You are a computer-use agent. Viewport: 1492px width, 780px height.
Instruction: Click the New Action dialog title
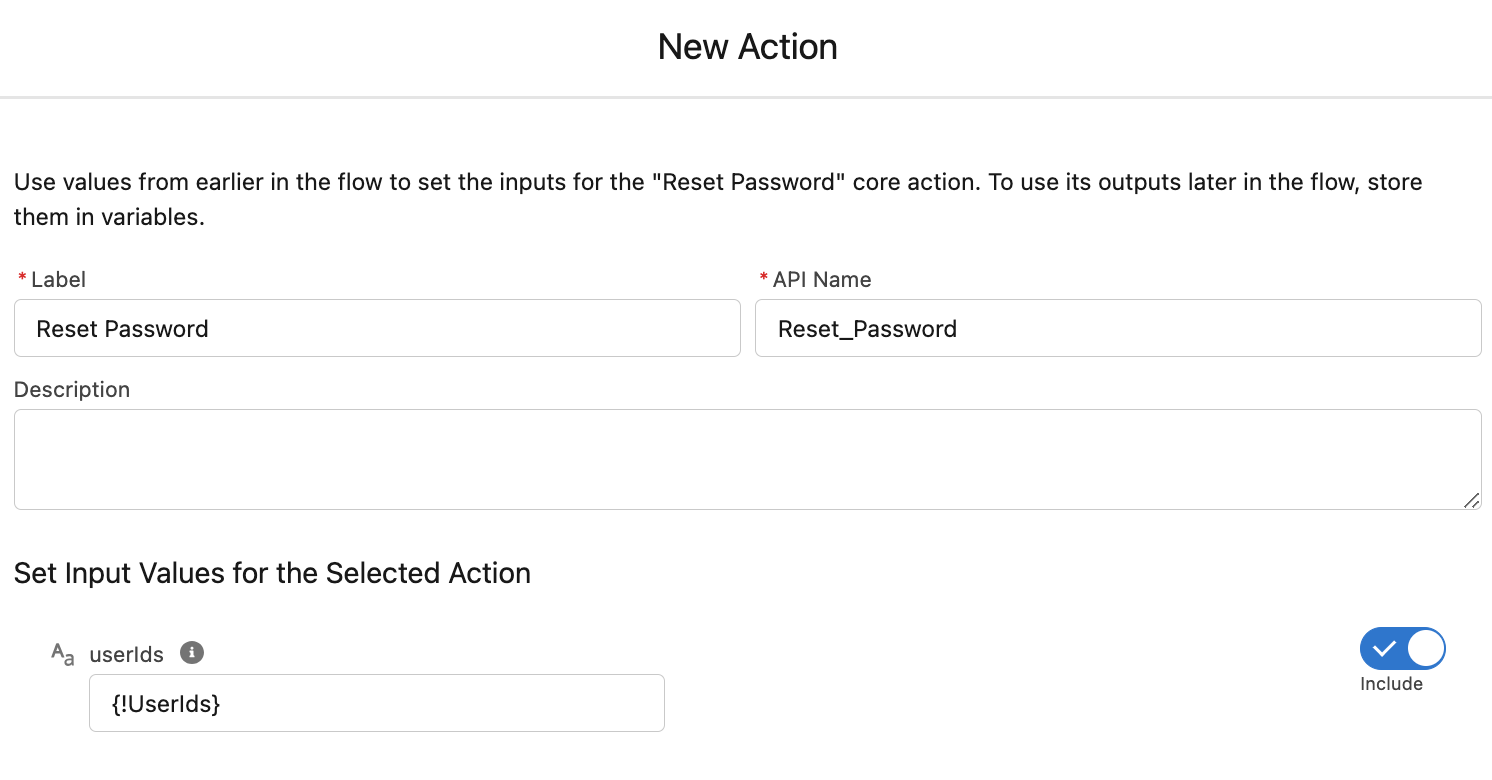(x=747, y=46)
